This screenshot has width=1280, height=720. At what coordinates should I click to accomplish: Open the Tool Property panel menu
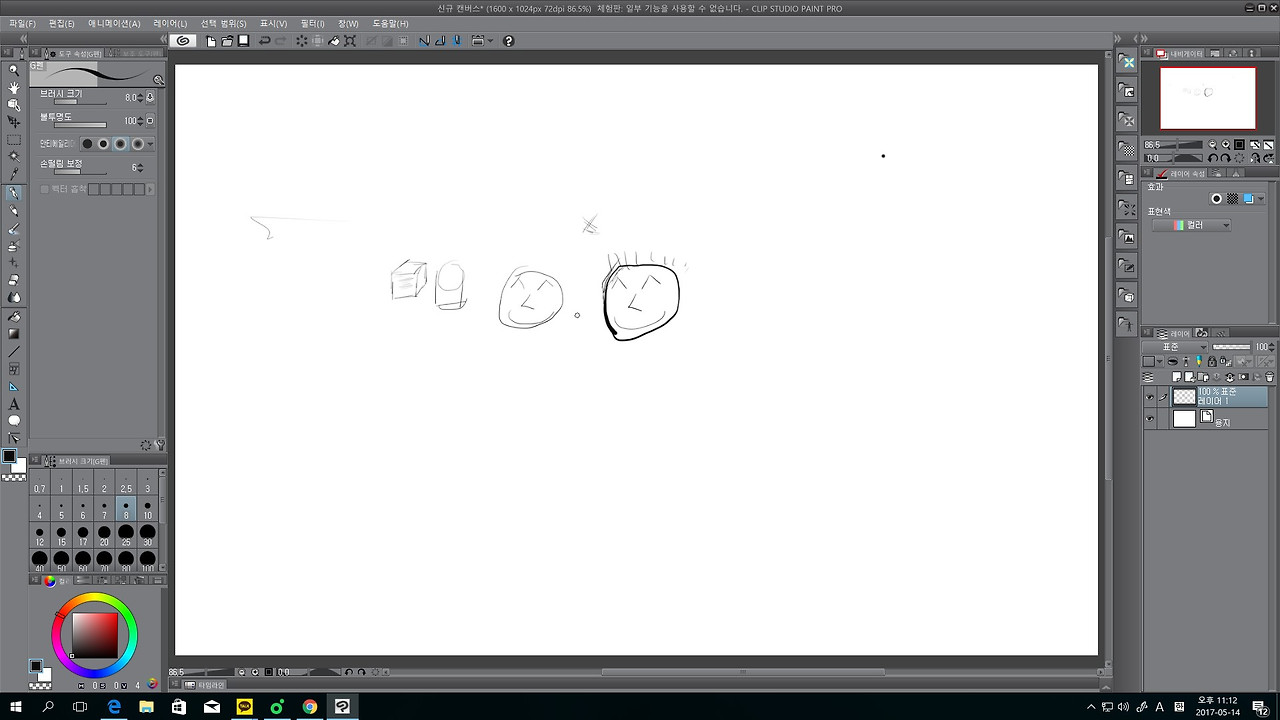(x=34, y=53)
